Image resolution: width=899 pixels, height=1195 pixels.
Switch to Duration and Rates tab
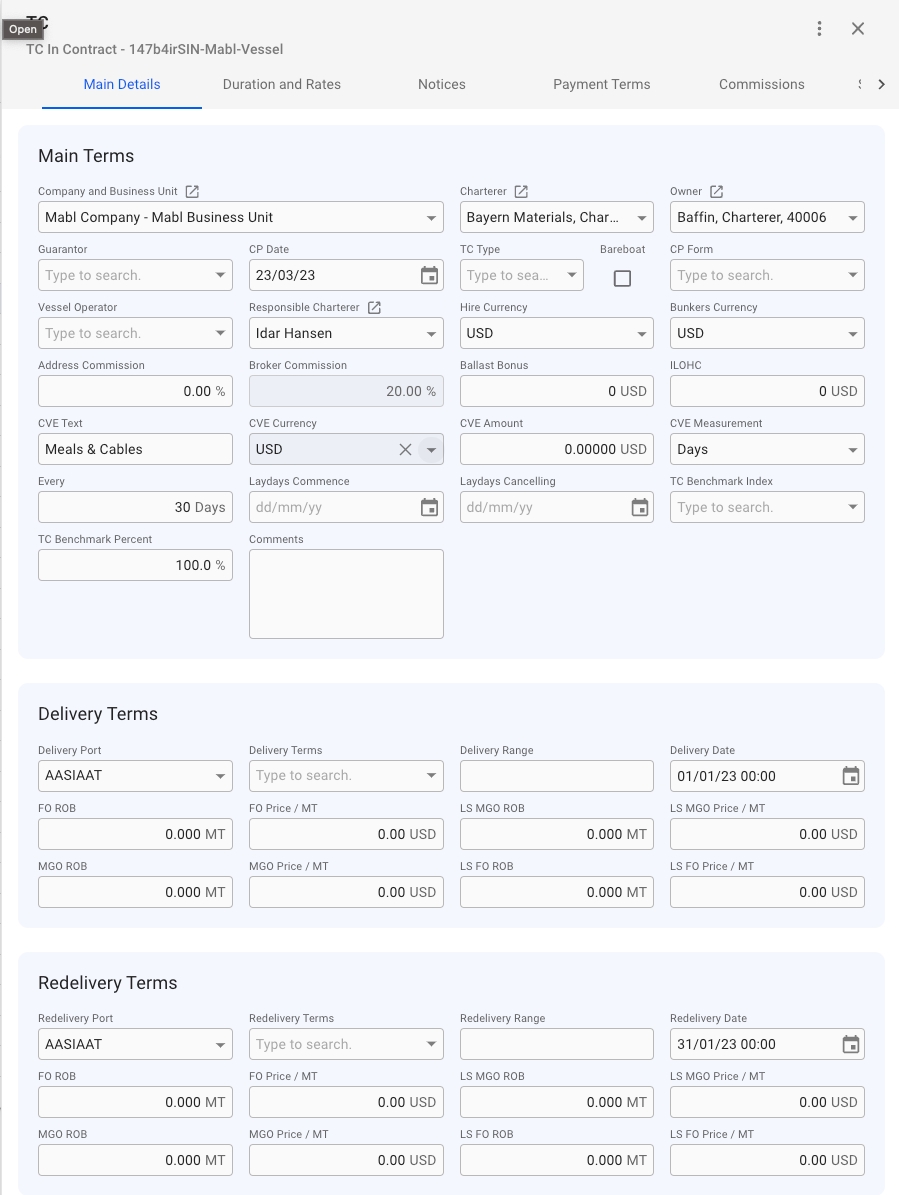point(282,84)
